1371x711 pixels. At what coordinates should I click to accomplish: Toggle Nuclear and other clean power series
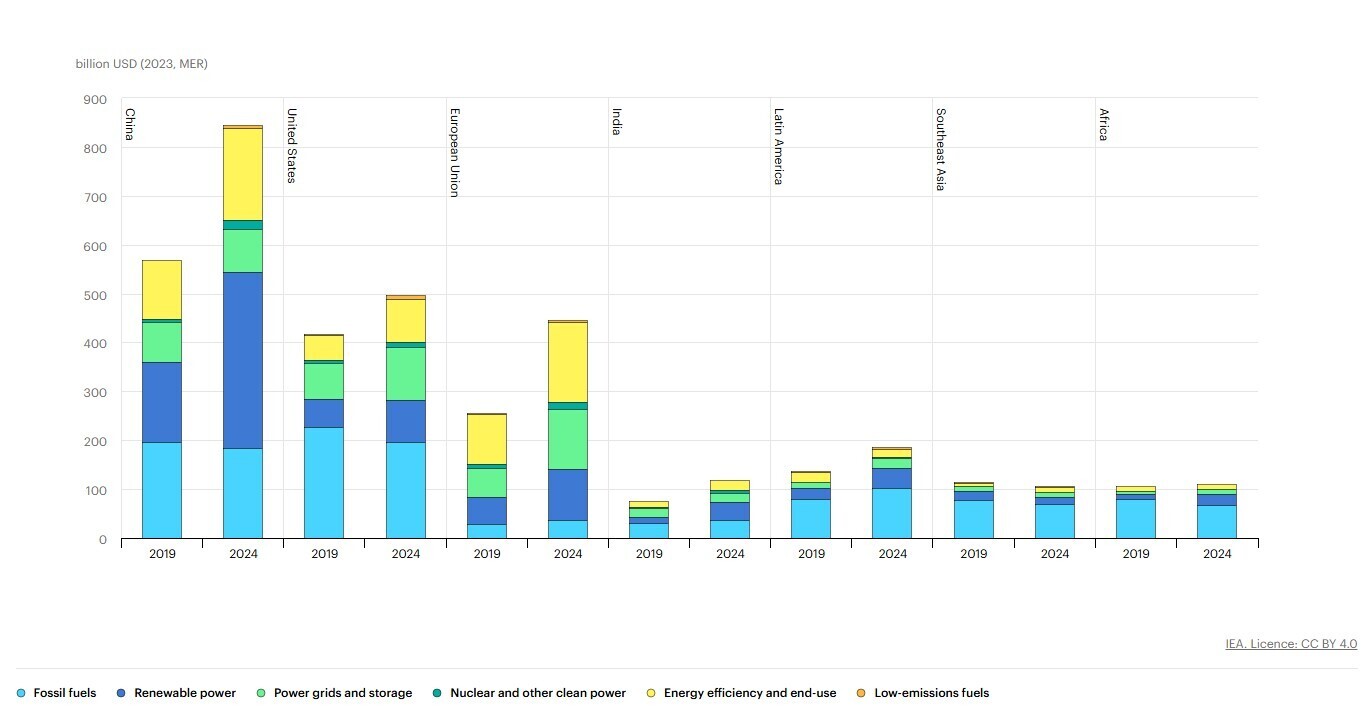(x=537, y=693)
